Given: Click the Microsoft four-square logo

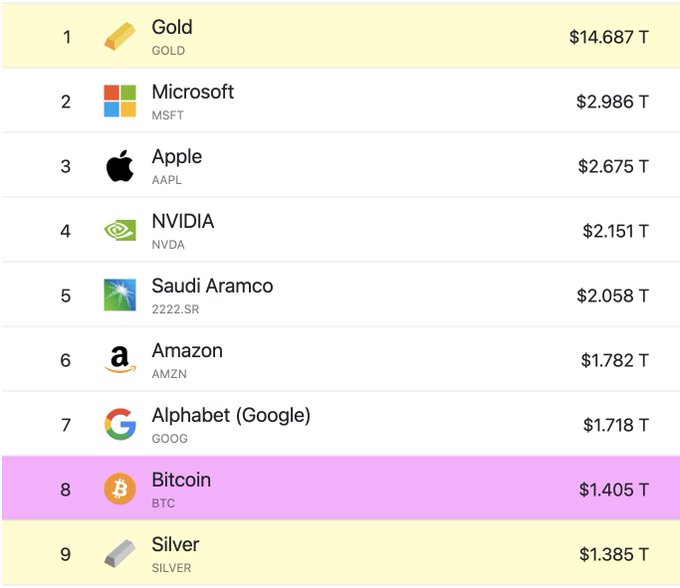Looking at the screenshot, I should (x=120, y=101).
